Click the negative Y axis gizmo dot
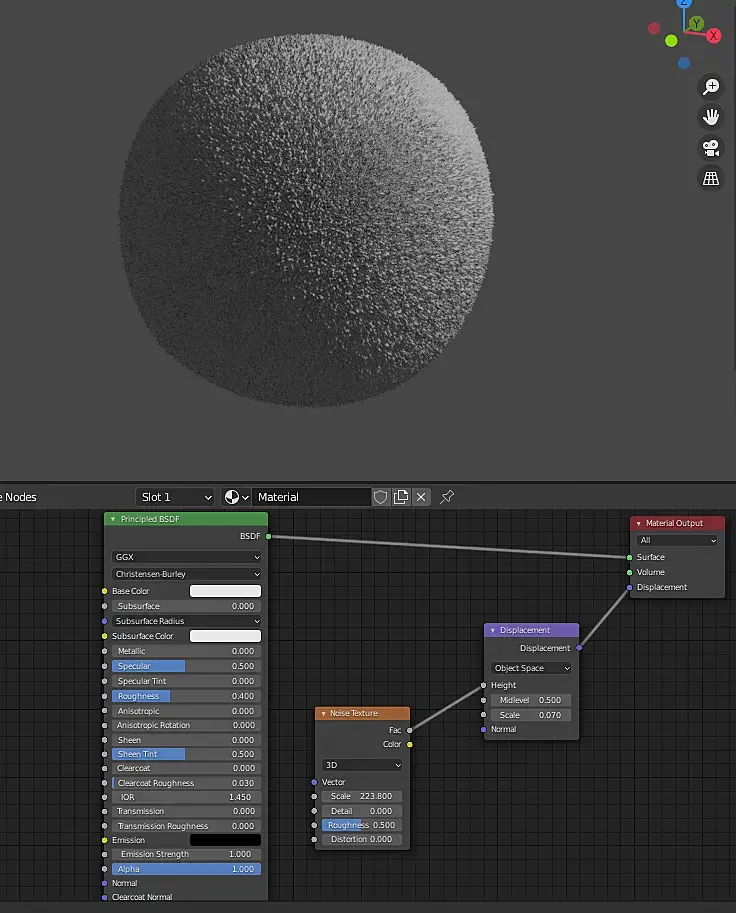This screenshot has width=736, height=913. point(671,41)
